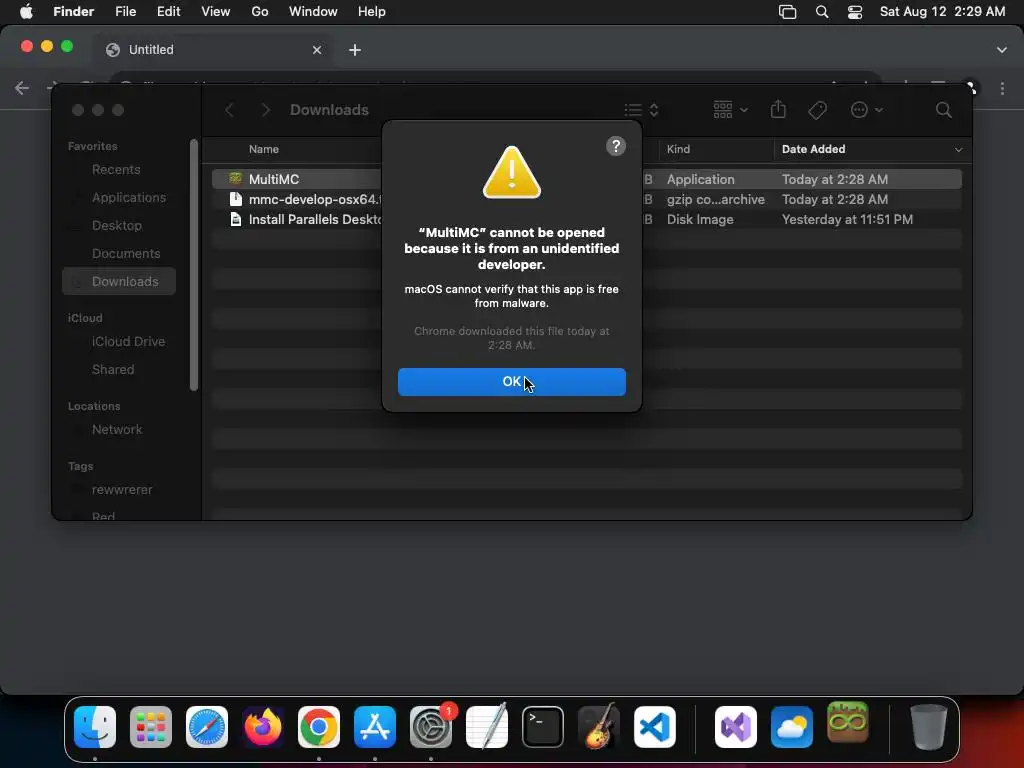Launch Launchpad from the Dock

click(x=151, y=727)
